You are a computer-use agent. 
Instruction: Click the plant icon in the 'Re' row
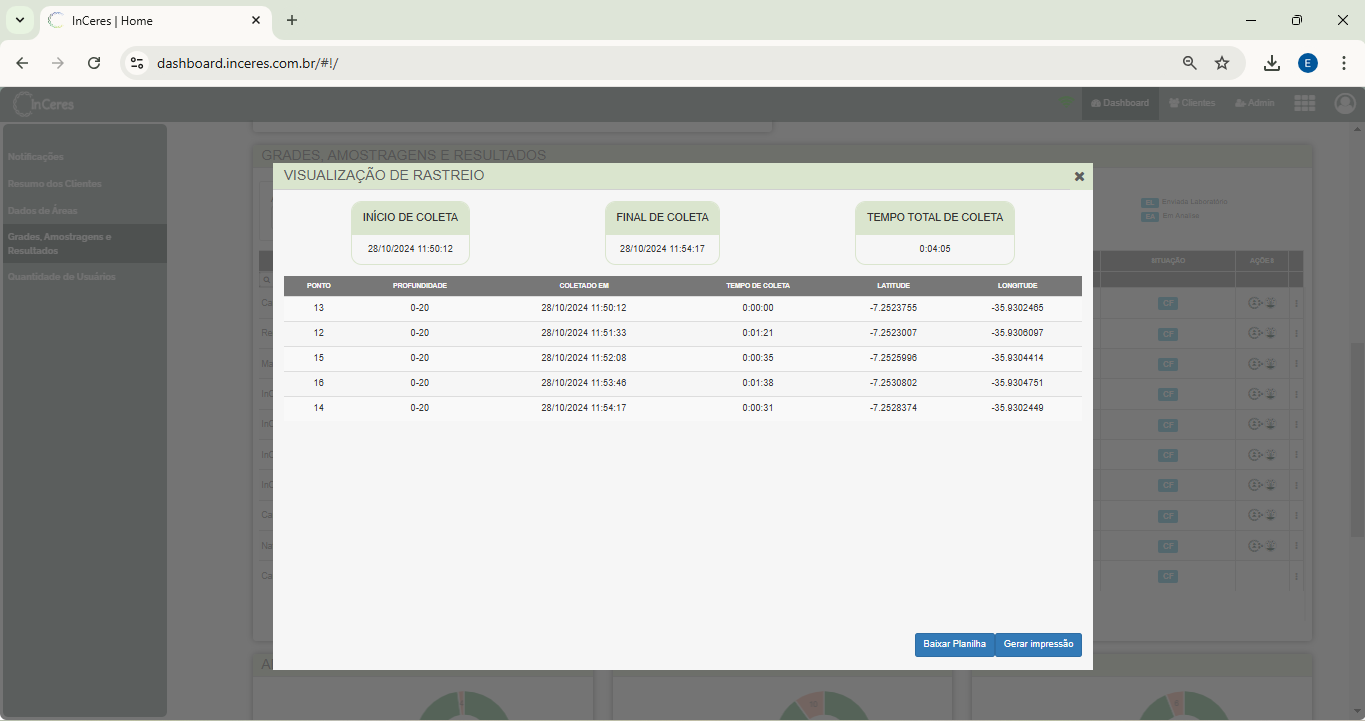coord(1271,334)
